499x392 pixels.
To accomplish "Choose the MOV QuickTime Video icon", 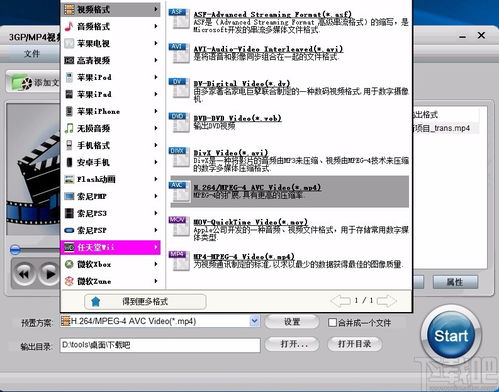I will (x=179, y=226).
